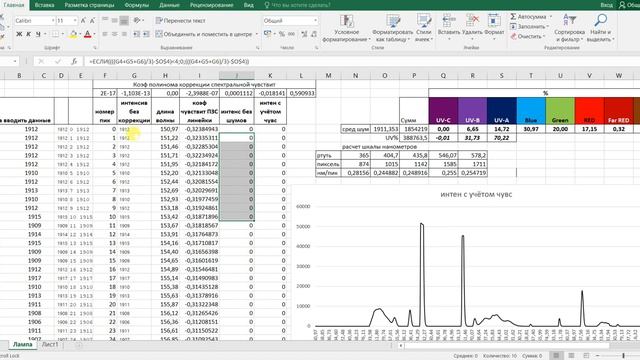Switch to Normal view in status bar
The height and width of the screenshot is (360, 640).
pyautogui.click(x=556, y=356)
